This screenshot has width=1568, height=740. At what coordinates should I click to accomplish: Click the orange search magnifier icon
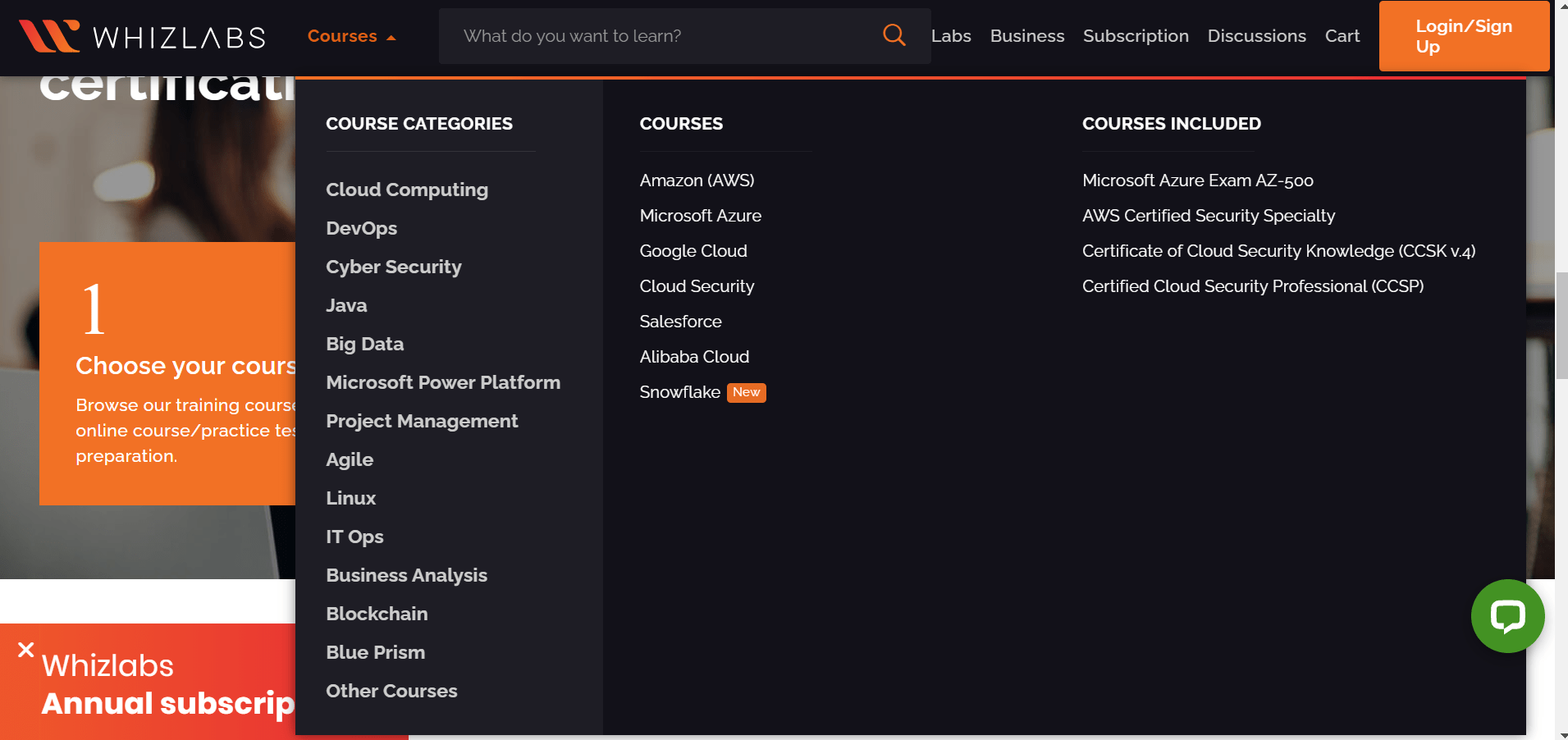(x=894, y=35)
